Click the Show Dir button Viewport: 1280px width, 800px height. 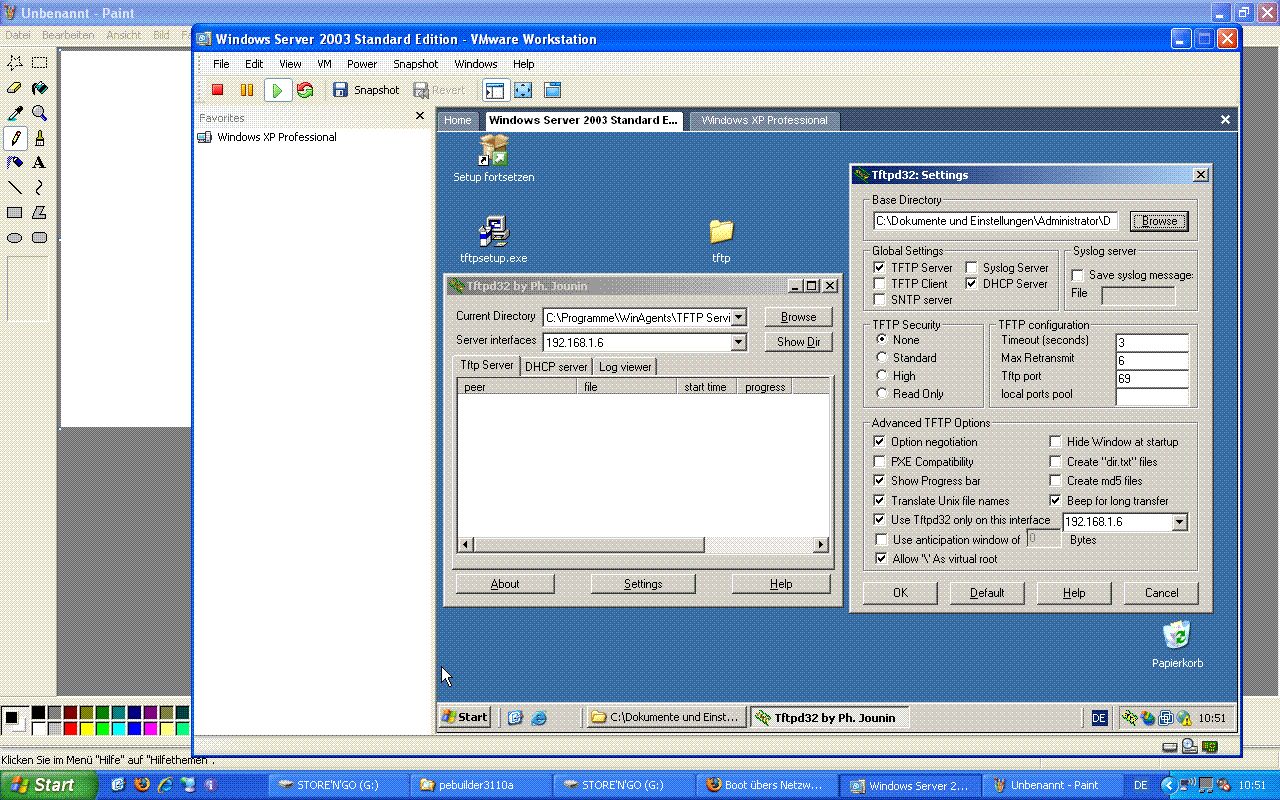[798, 342]
